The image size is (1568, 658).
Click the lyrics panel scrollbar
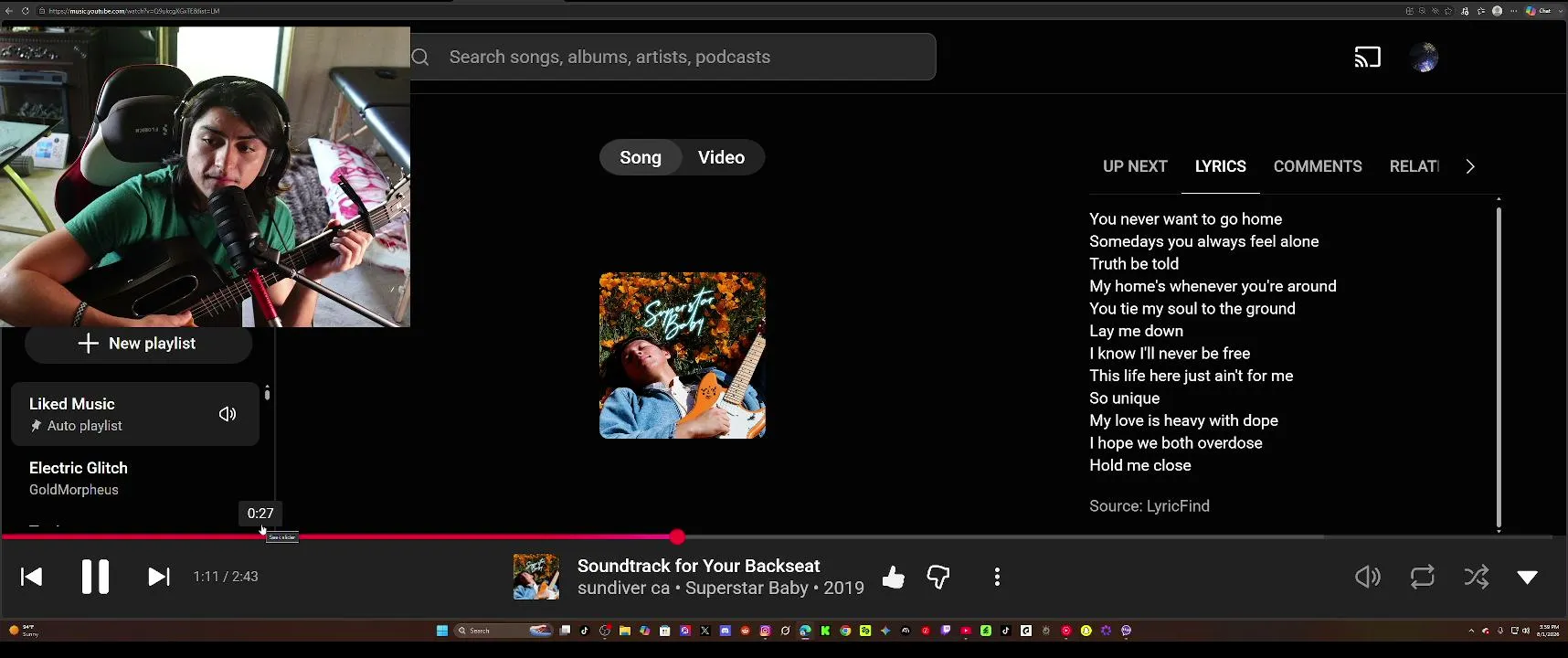[1499, 366]
